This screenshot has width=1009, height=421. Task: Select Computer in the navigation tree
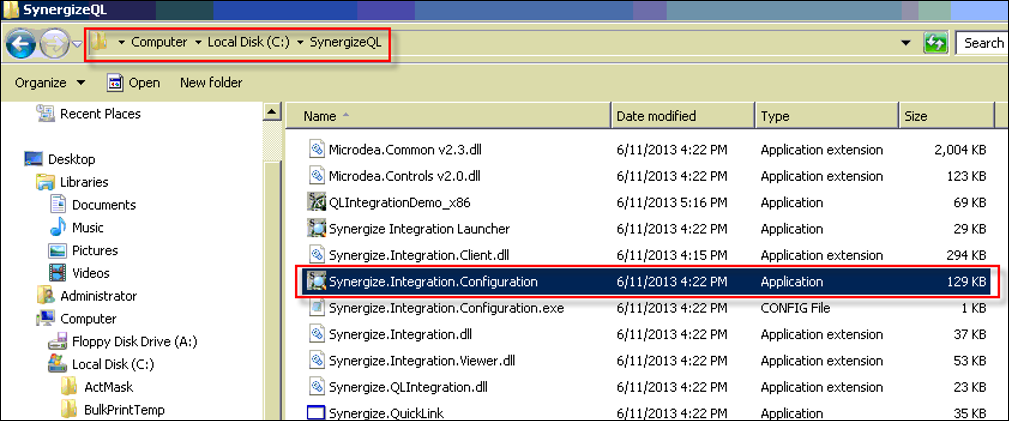click(88, 319)
